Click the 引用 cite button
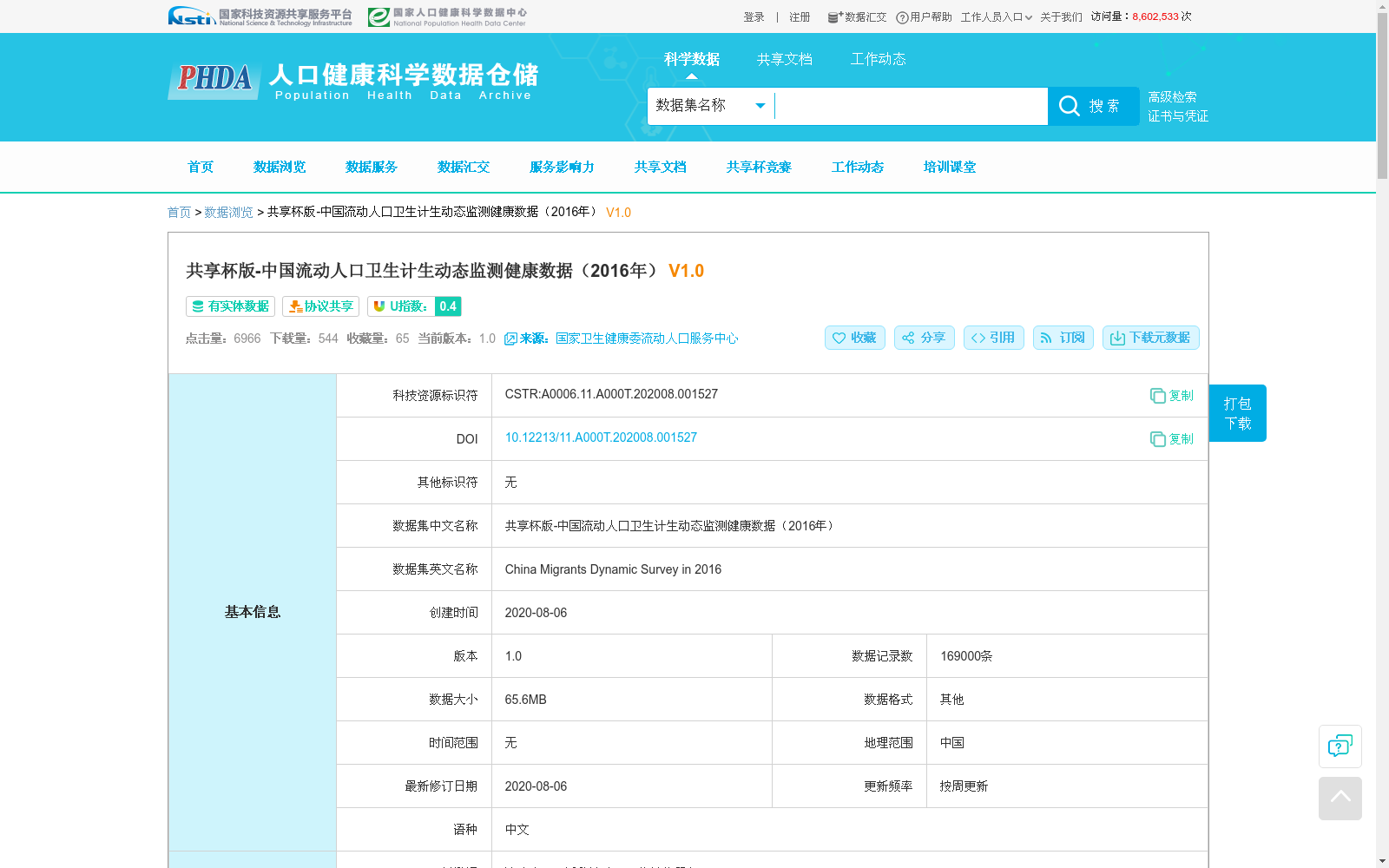The width and height of the screenshot is (1389, 868). [x=994, y=338]
